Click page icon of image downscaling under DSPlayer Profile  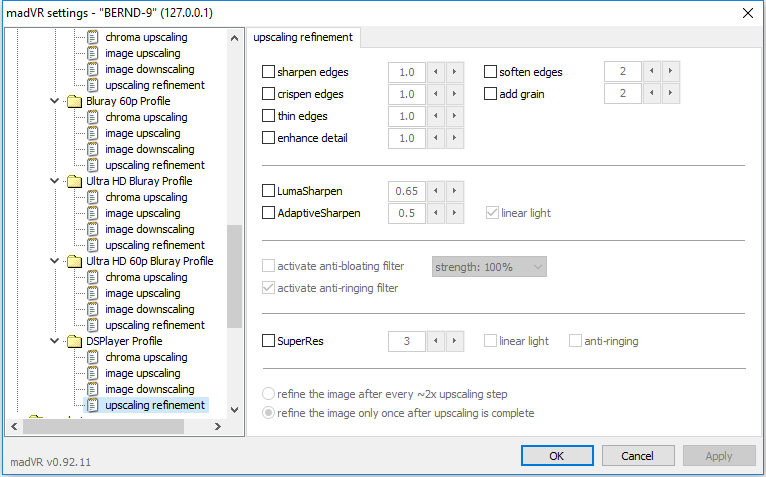(x=92, y=390)
